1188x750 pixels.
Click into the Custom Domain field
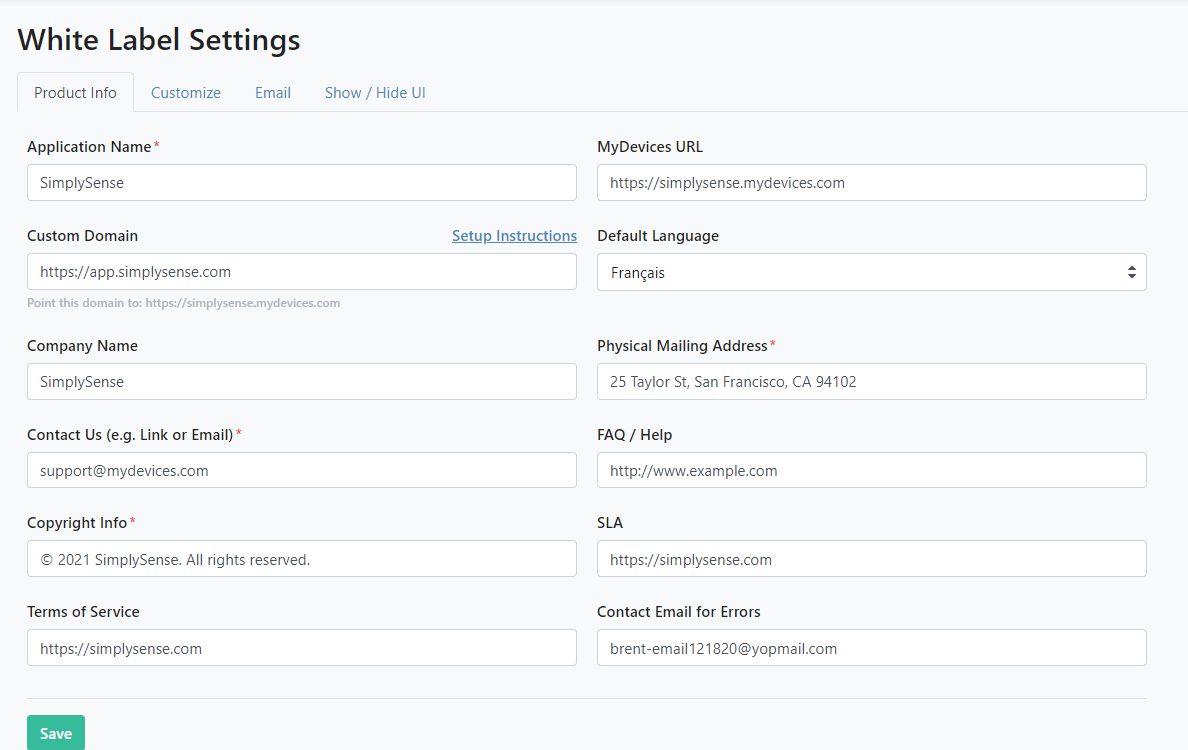click(301, 272)
